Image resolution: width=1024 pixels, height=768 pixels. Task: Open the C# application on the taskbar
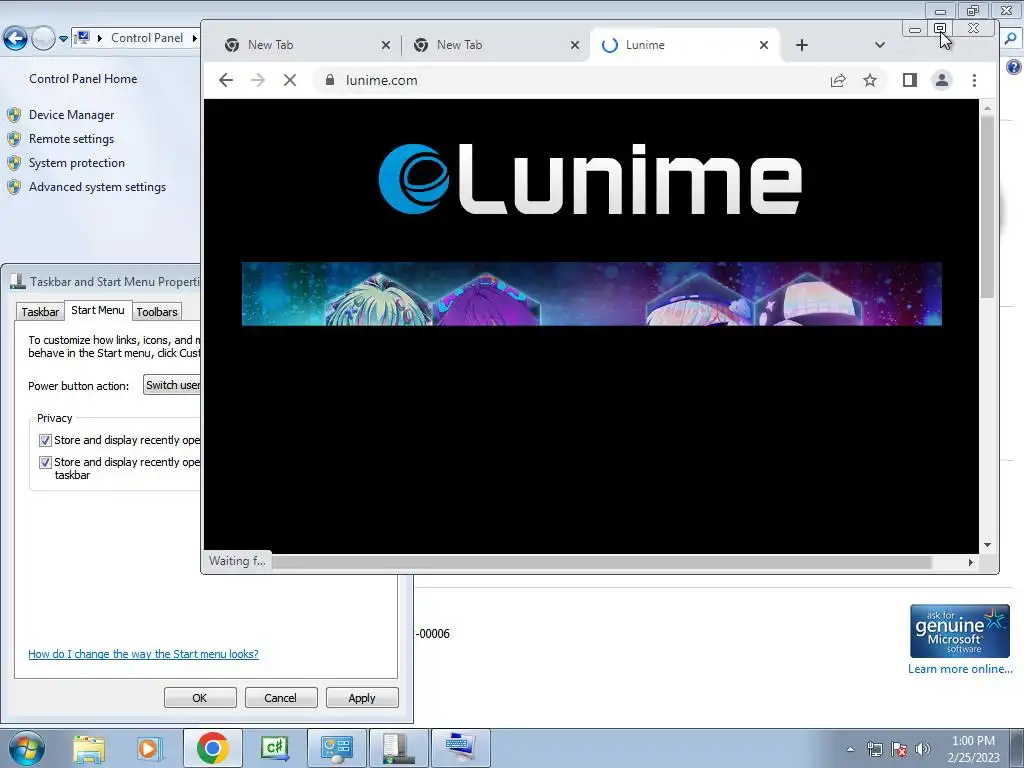click(274, 748)
